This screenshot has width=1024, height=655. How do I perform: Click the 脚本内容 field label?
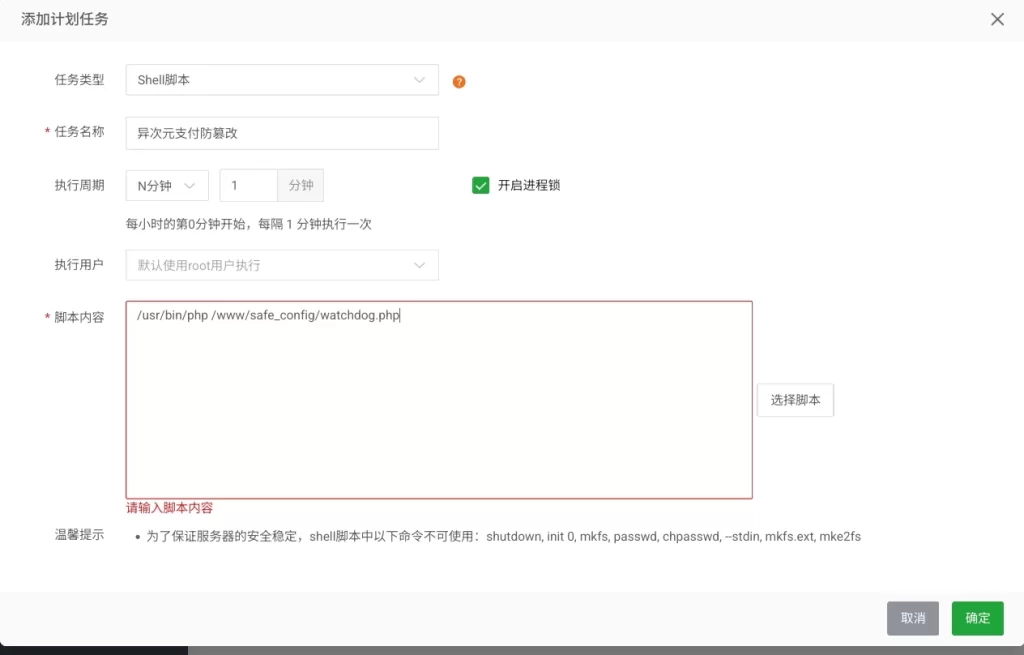(x=79, y=317)
